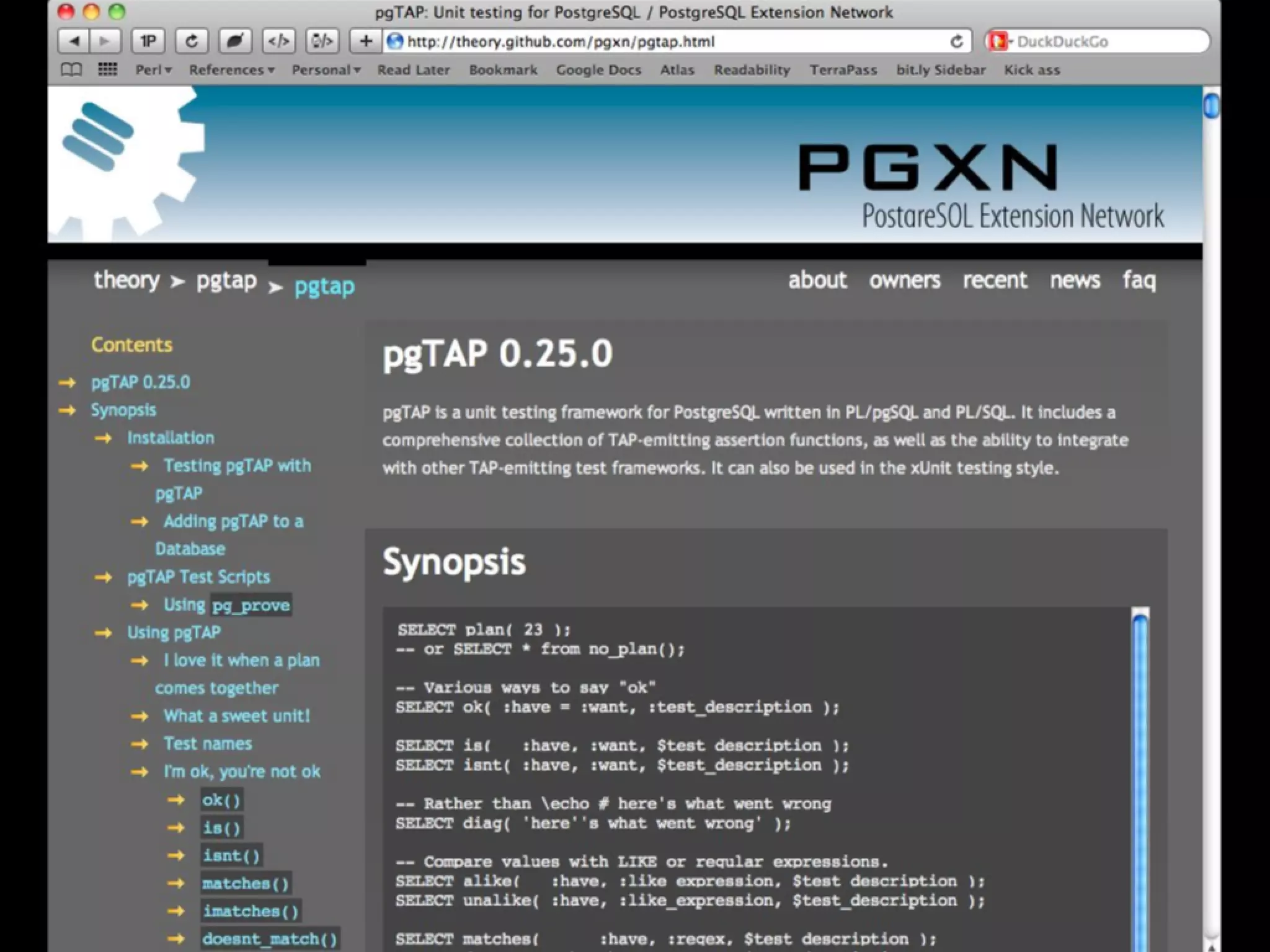Open the Google Docs bookmark

pyautogui.click(x=598, y=70)
